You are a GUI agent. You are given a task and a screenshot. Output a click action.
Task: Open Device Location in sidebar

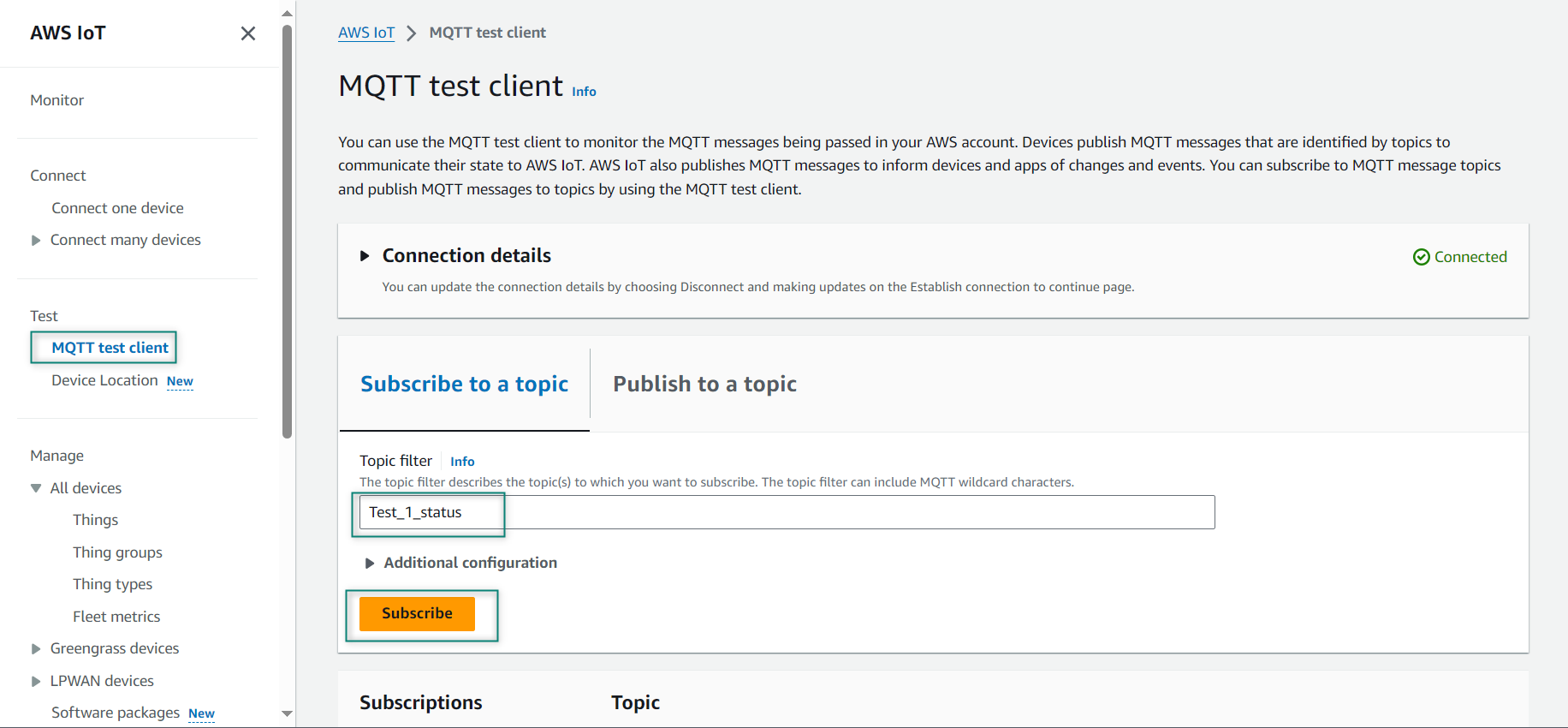pyautogui.click(x=104, y=380)
